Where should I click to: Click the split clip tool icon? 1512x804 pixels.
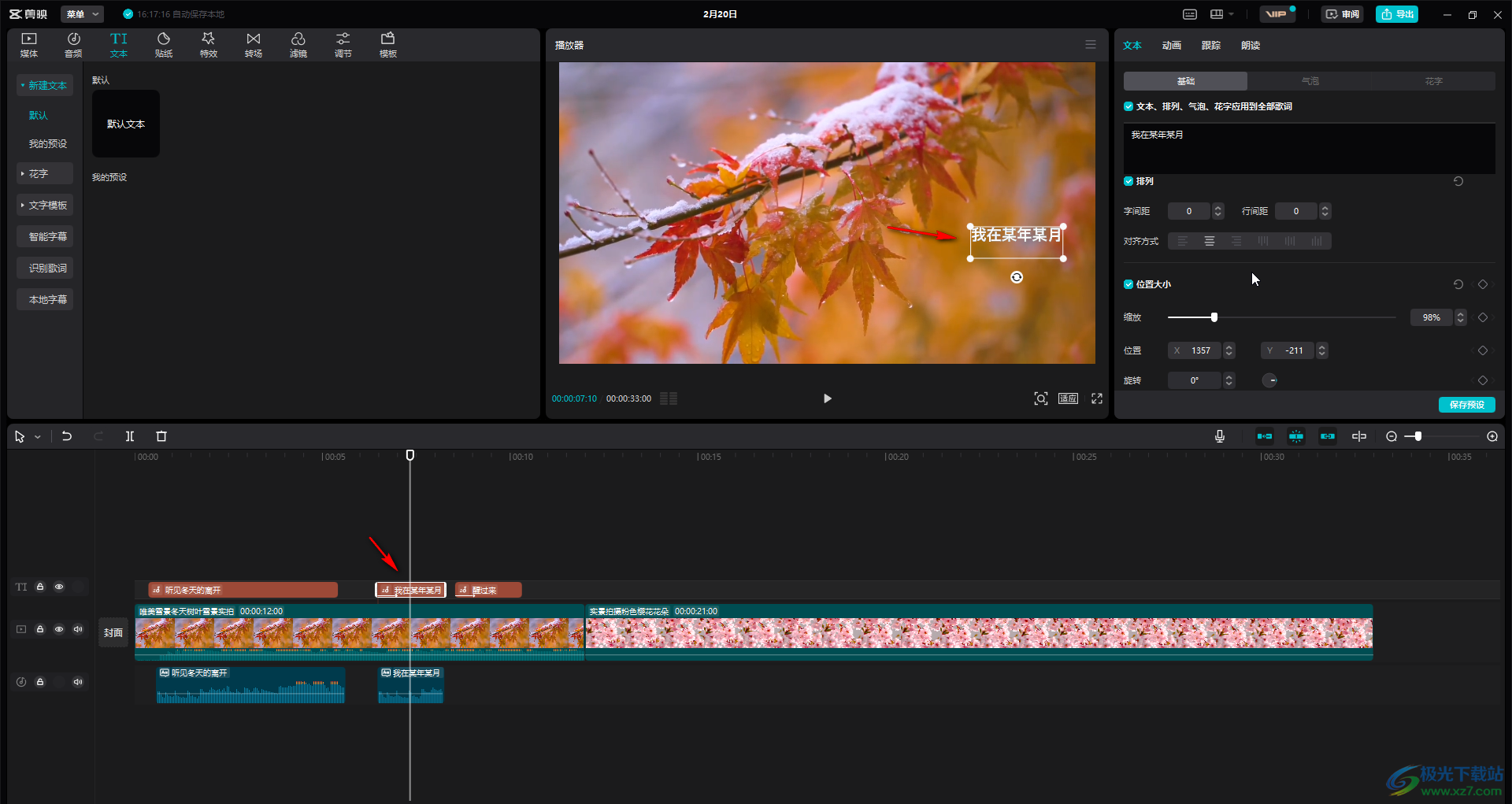[x=130, y=436]
